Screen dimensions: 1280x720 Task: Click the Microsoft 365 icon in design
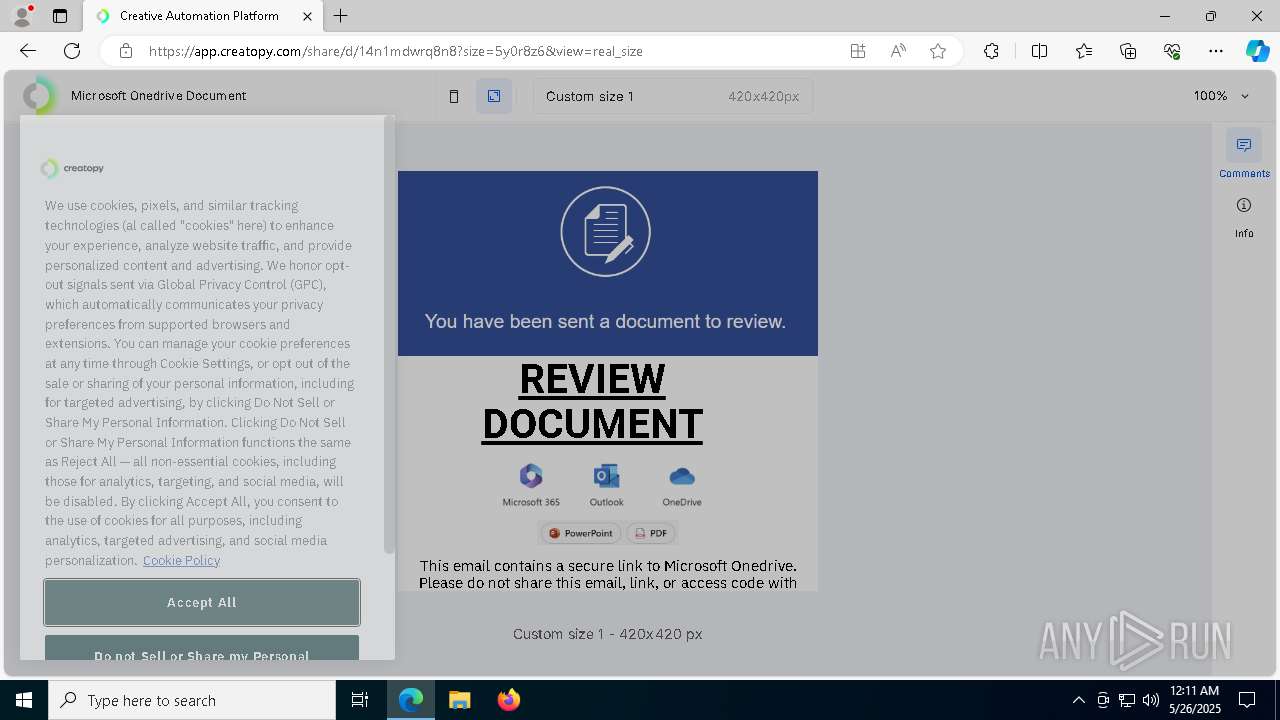[531, 485]
